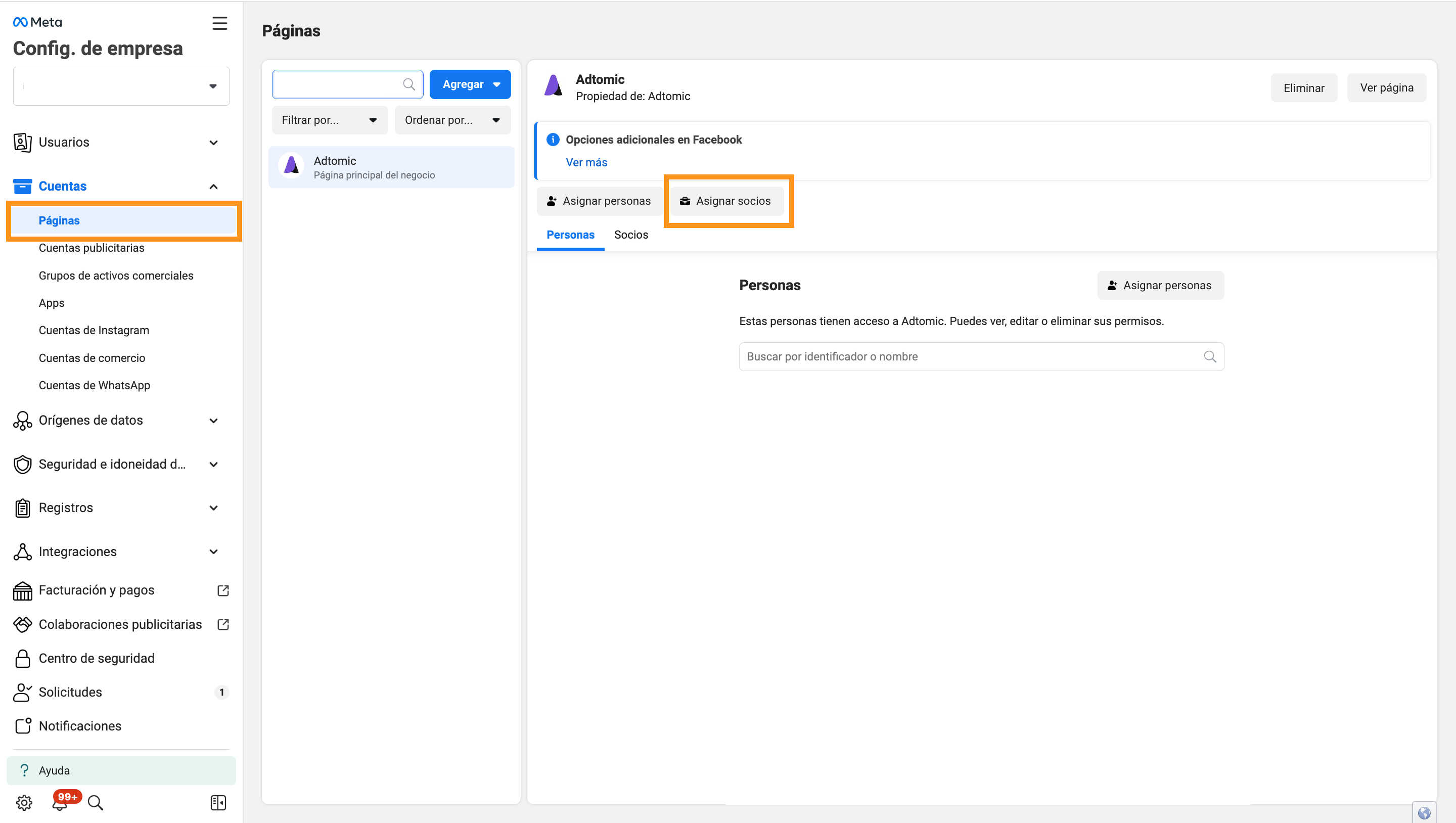Expand Seguridad e idoneidad section
Screen dimensions: 1456x823
click(x=214, y=465)
